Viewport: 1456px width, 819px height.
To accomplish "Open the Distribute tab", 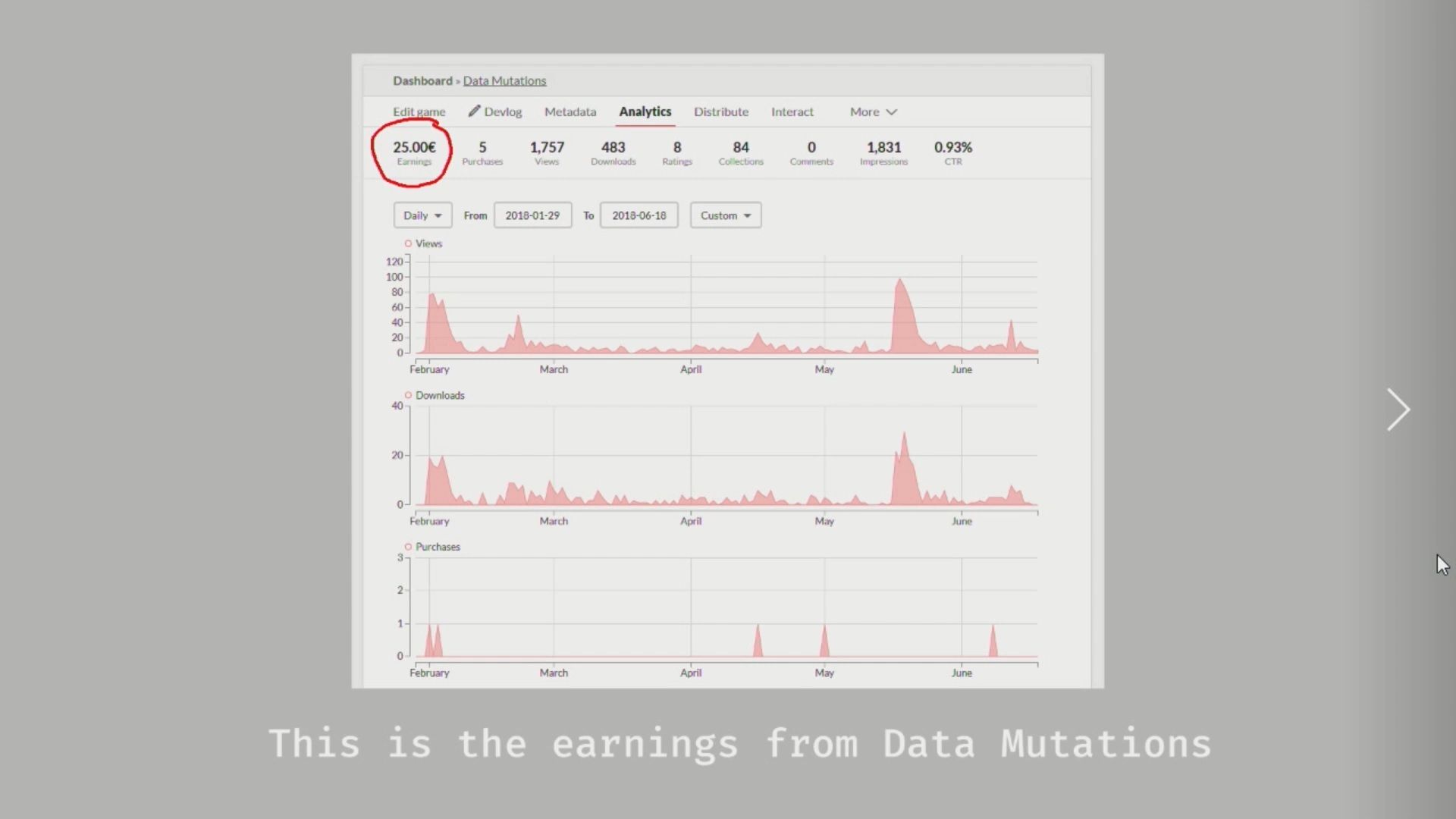I will click(721, 111).
